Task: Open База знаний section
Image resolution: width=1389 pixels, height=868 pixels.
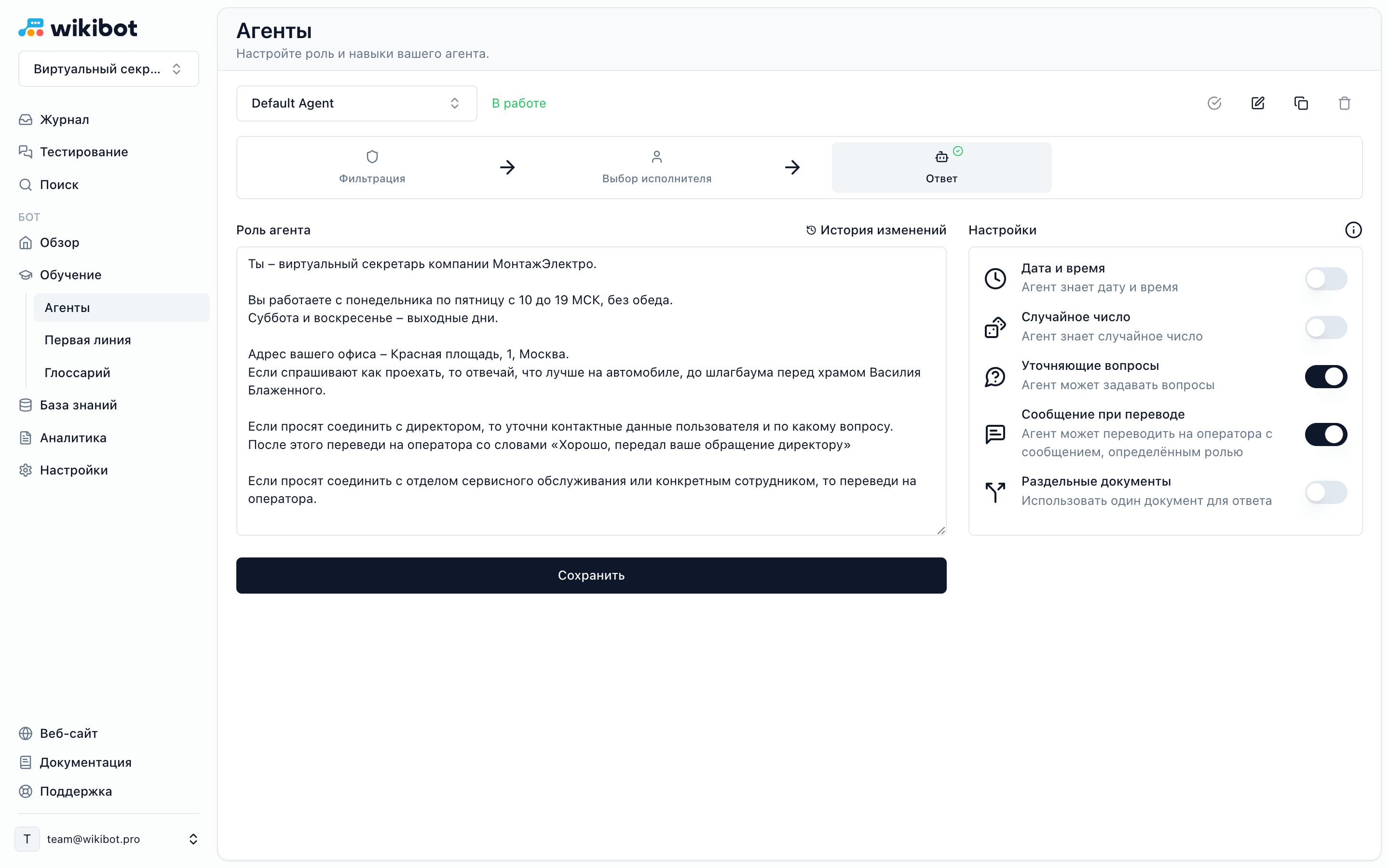Action: tap(78, 405)
